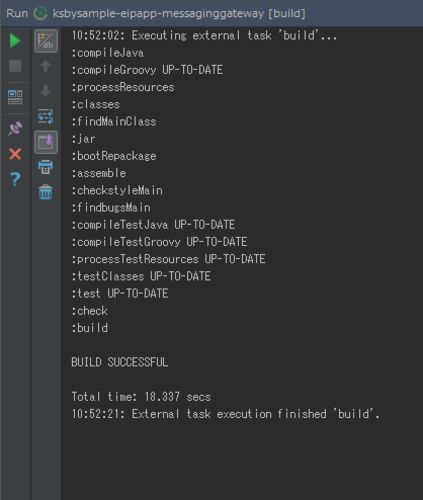This screenshot has height=500, width=423.
Task: Toggle tasks/text mode 'ab' icon
Action: (x=46, y=41)
